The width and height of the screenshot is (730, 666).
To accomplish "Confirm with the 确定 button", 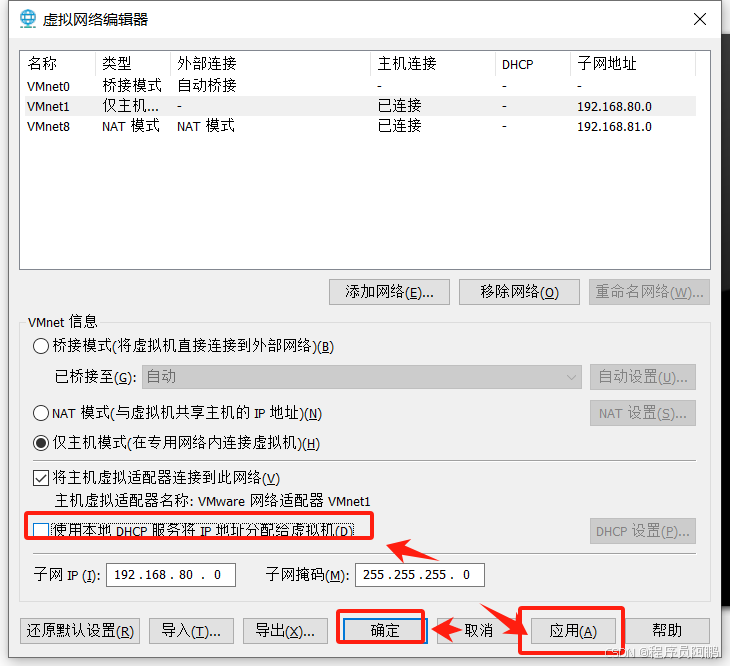I will 385,631.
